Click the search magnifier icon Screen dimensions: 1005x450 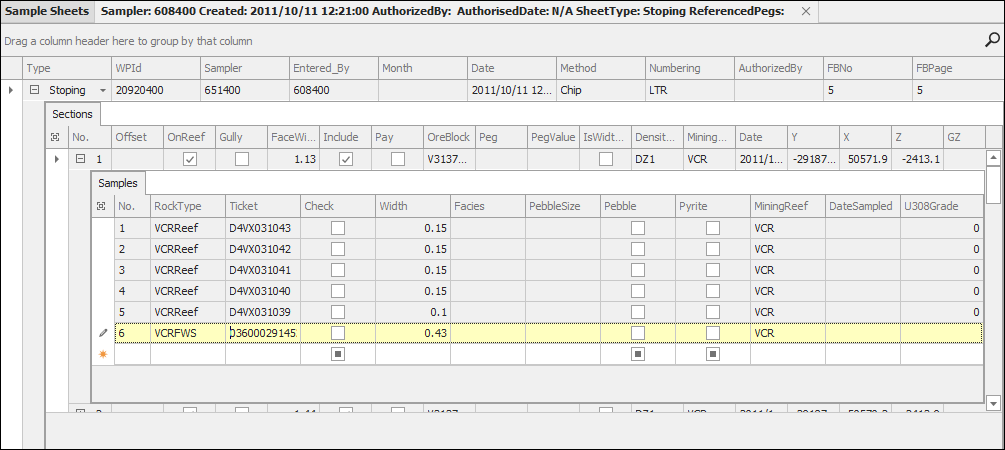coord(991,41)
